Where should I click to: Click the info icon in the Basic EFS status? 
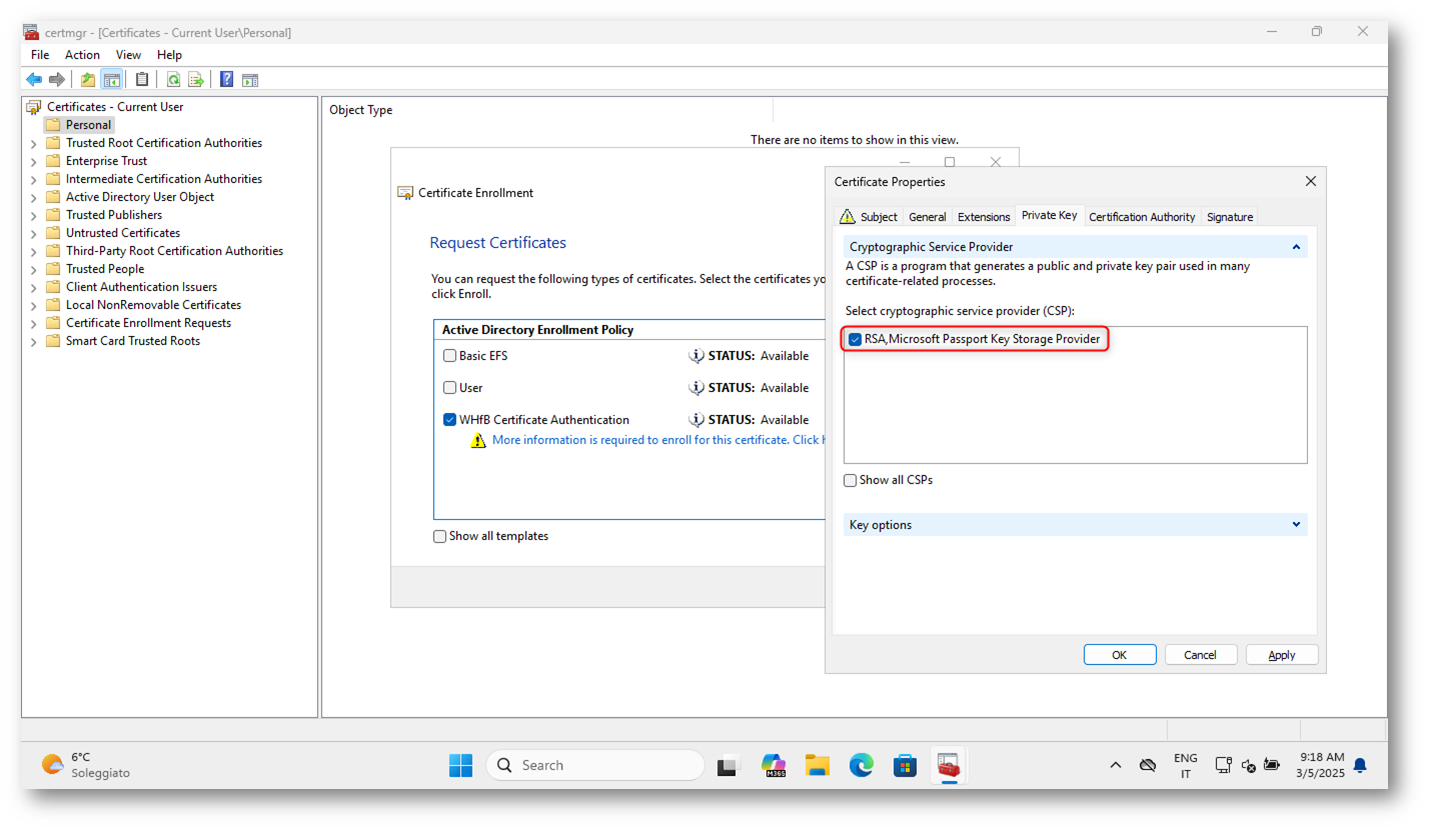coord(697,355)
